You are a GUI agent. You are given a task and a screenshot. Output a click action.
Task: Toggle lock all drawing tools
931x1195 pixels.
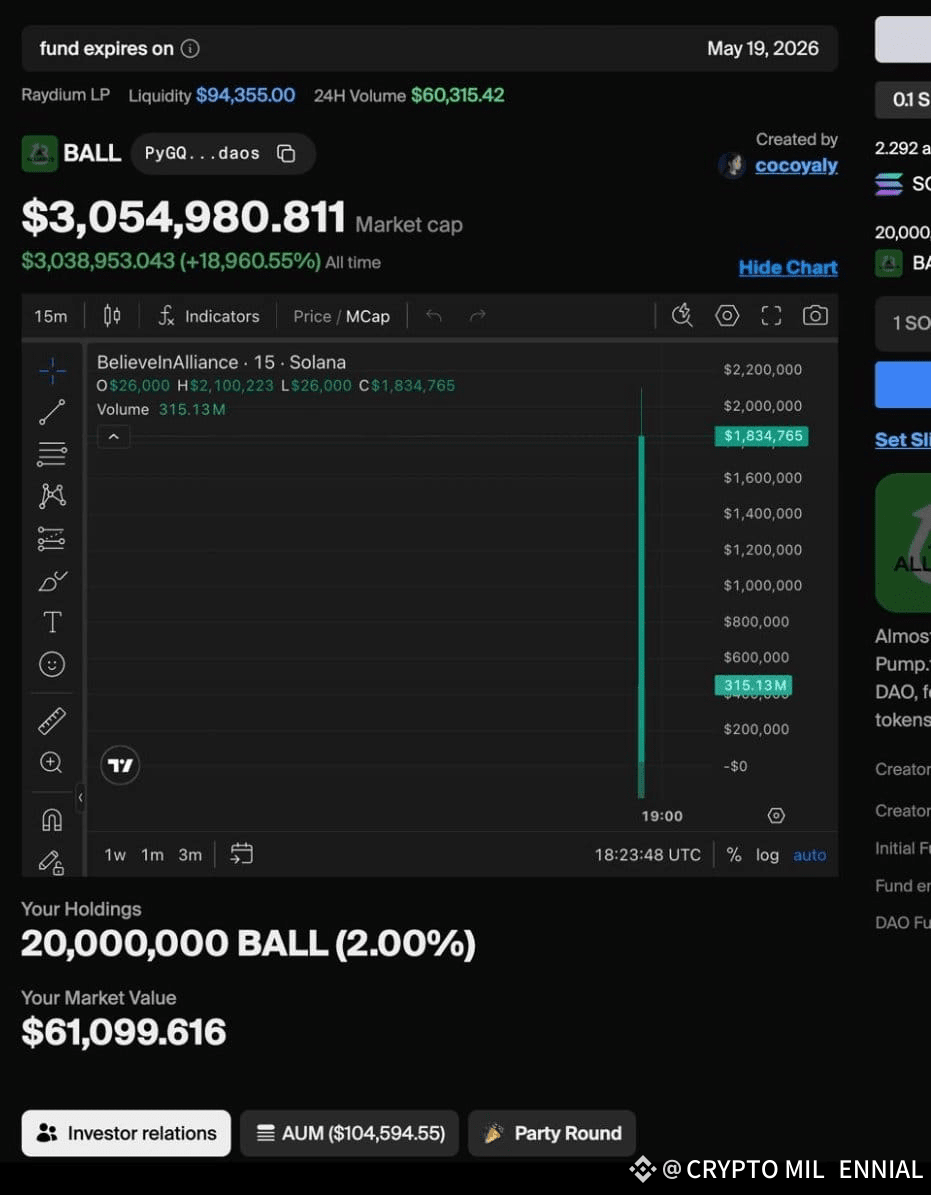coord(52,863)
